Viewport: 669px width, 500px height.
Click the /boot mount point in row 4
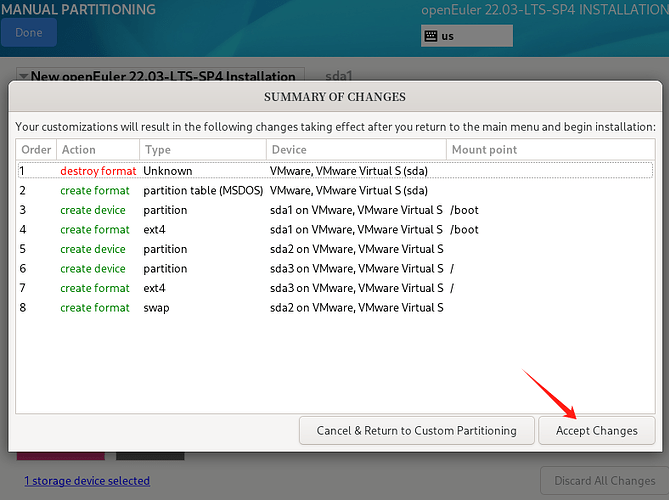pyautogui.click(x=464, y=230)
